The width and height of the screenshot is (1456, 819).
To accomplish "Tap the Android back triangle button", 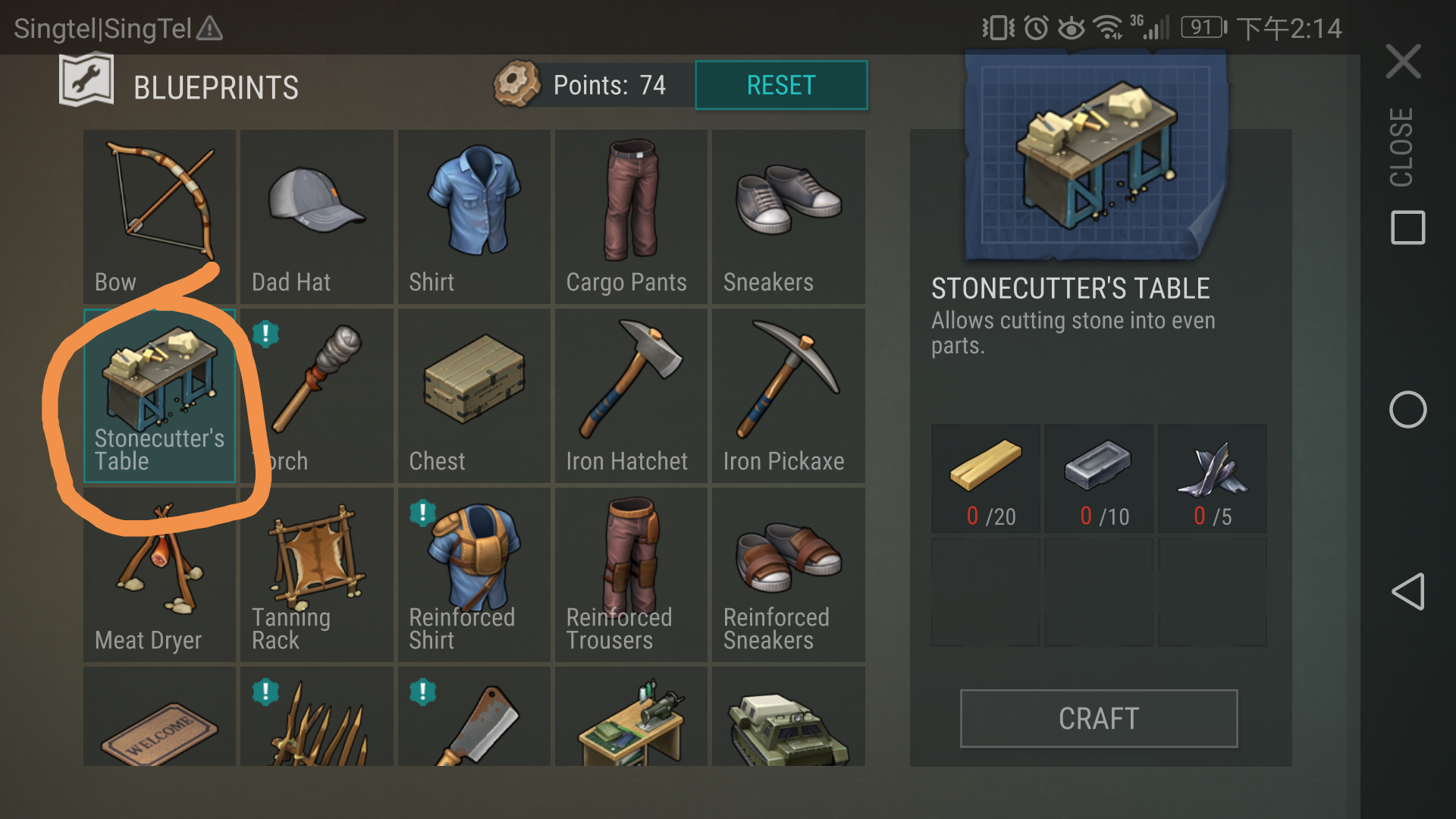I will (1408, 591).
